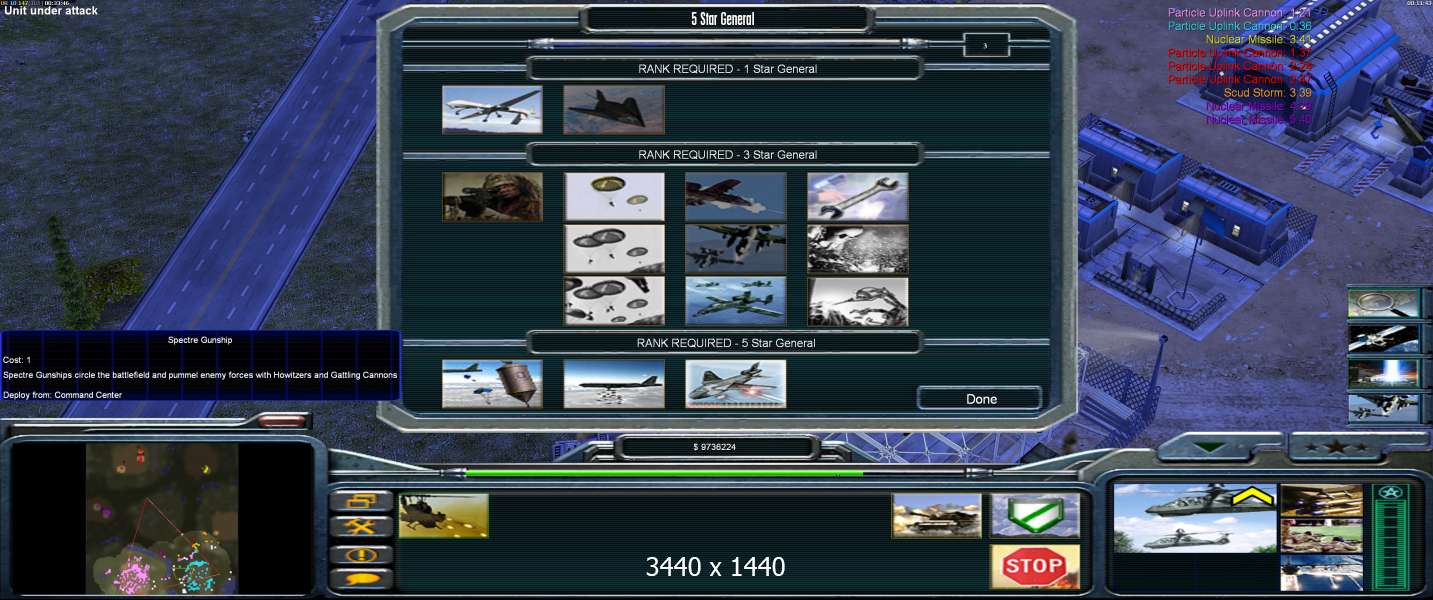Click 'RANK REQUIRED - 3 Star General' header
Viewport: 1433px width, 600px height.
coord(727,155)
